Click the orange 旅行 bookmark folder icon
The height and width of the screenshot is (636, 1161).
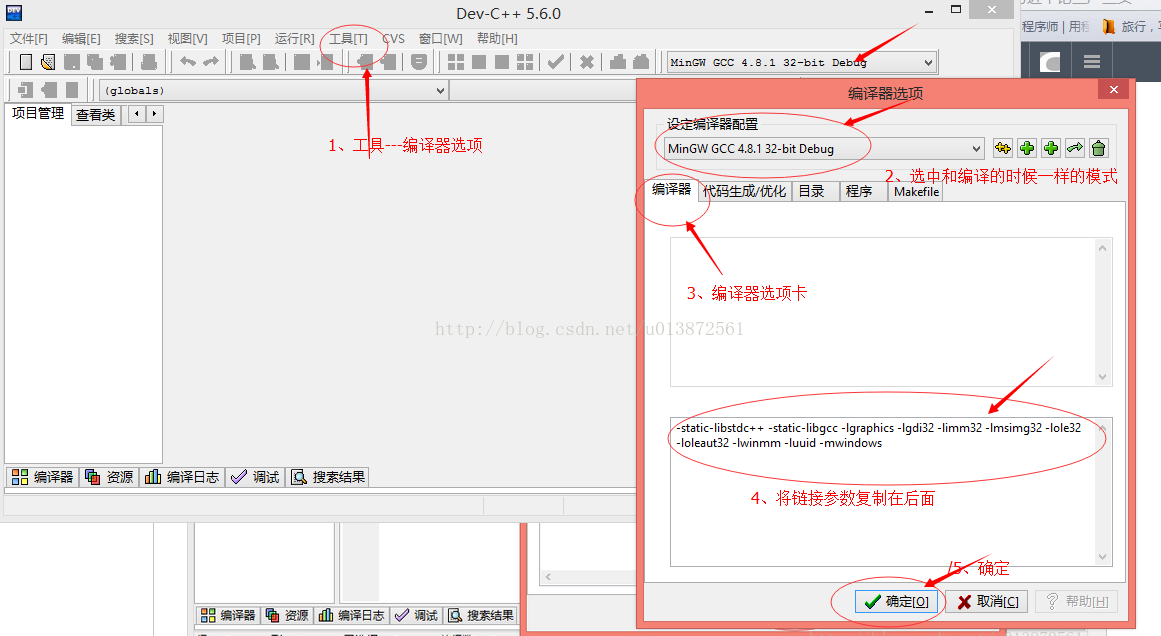[x=1108, y=27]
